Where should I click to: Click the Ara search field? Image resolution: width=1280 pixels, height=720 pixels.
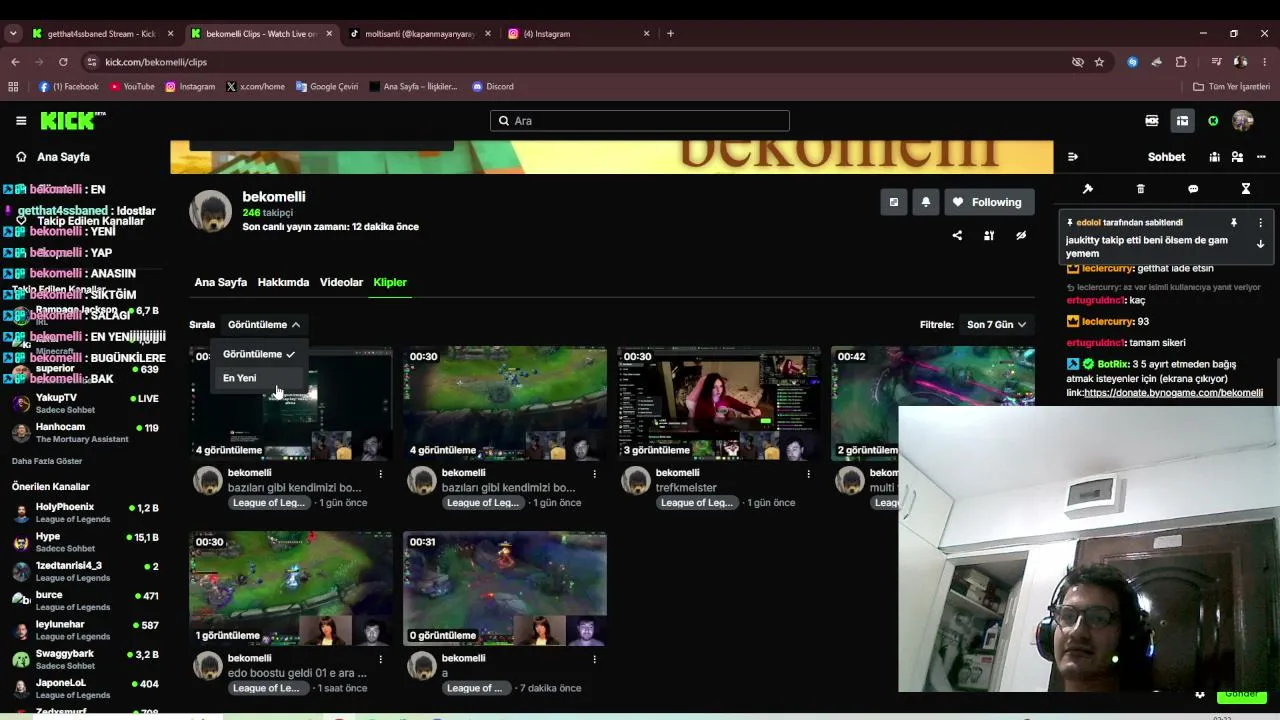click(640, 121)
